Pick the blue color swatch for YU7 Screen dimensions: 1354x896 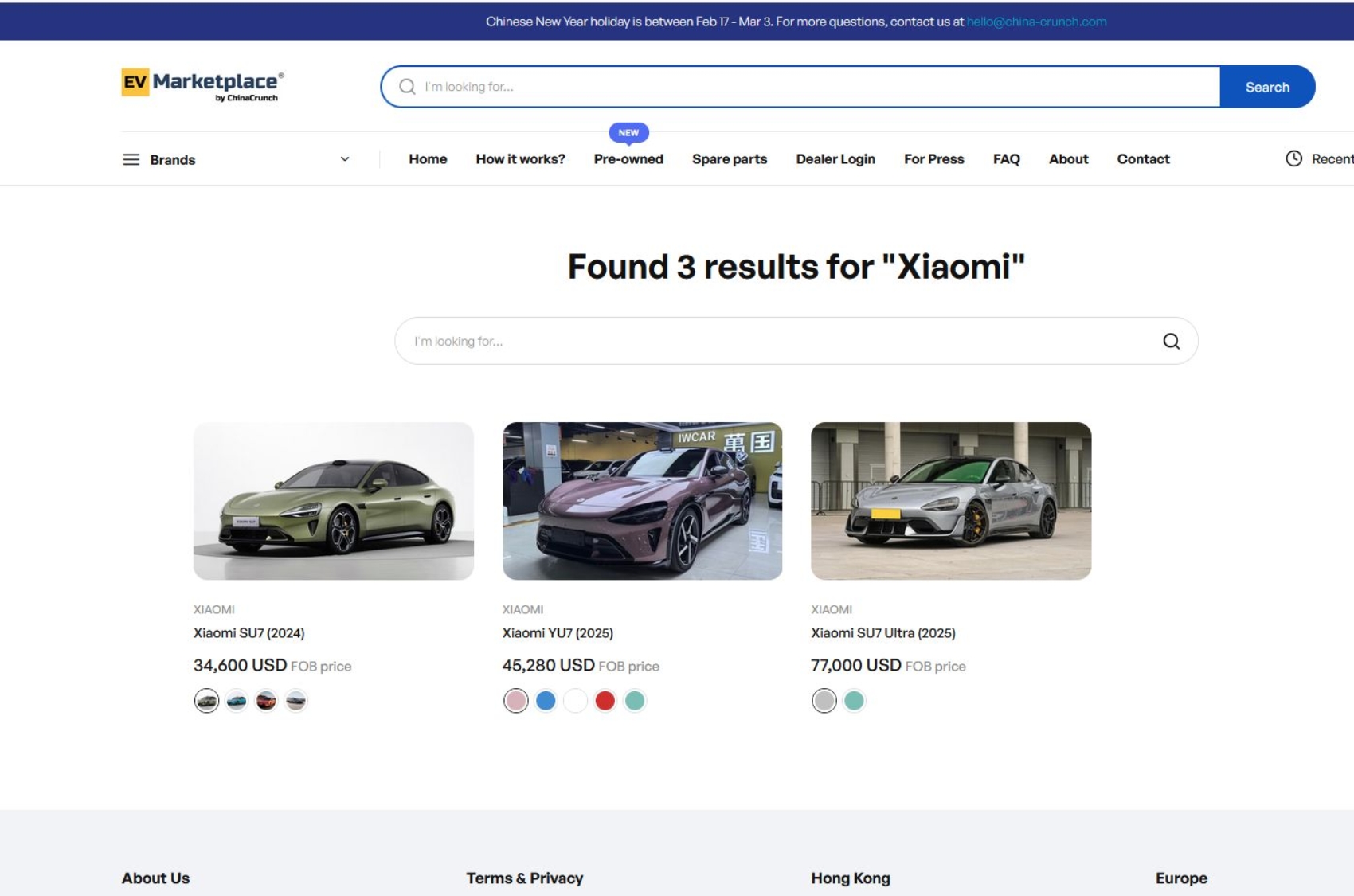[x=546, y=701]
